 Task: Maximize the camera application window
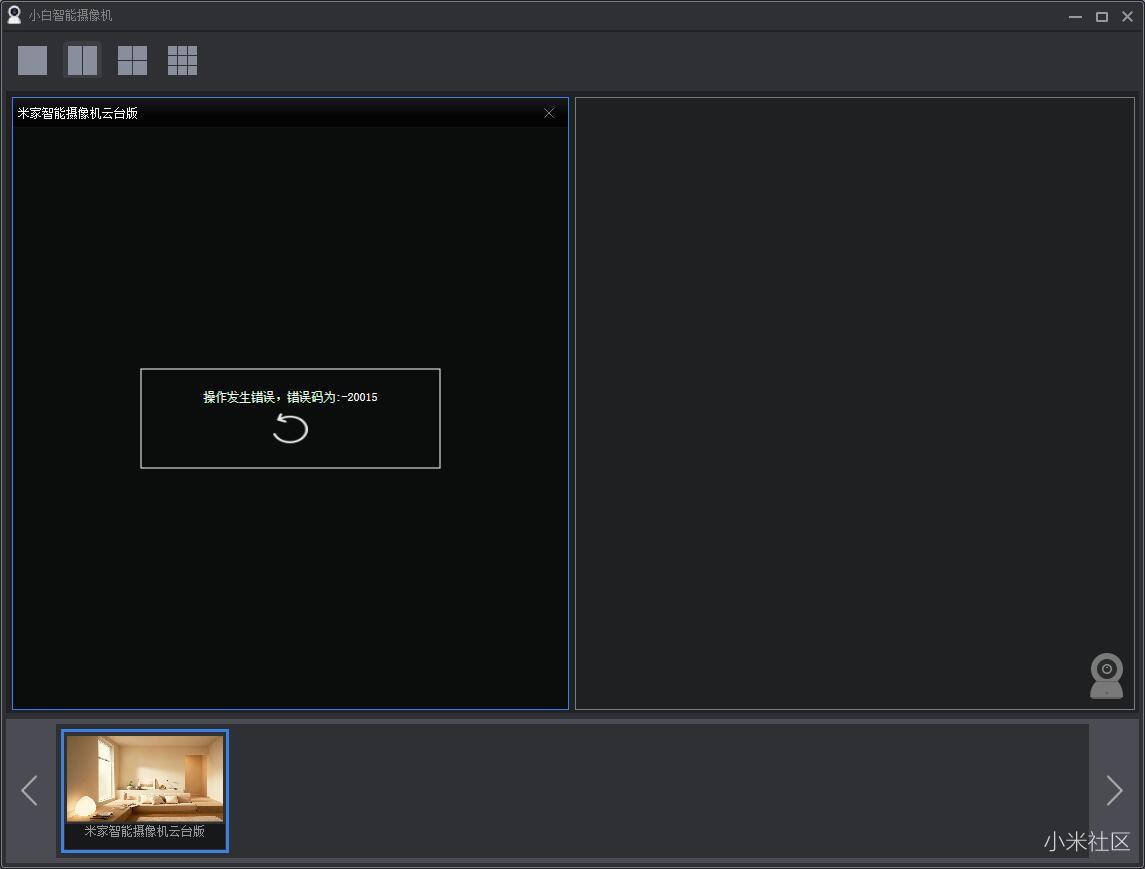pos(1101,16)
